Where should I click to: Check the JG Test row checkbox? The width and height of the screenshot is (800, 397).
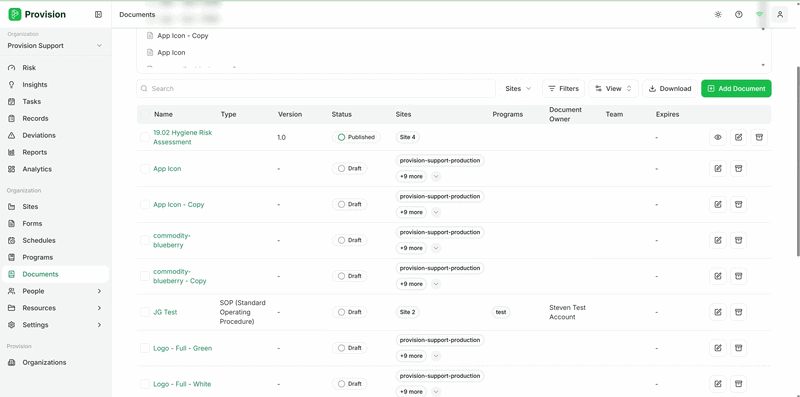coord(145,312)
